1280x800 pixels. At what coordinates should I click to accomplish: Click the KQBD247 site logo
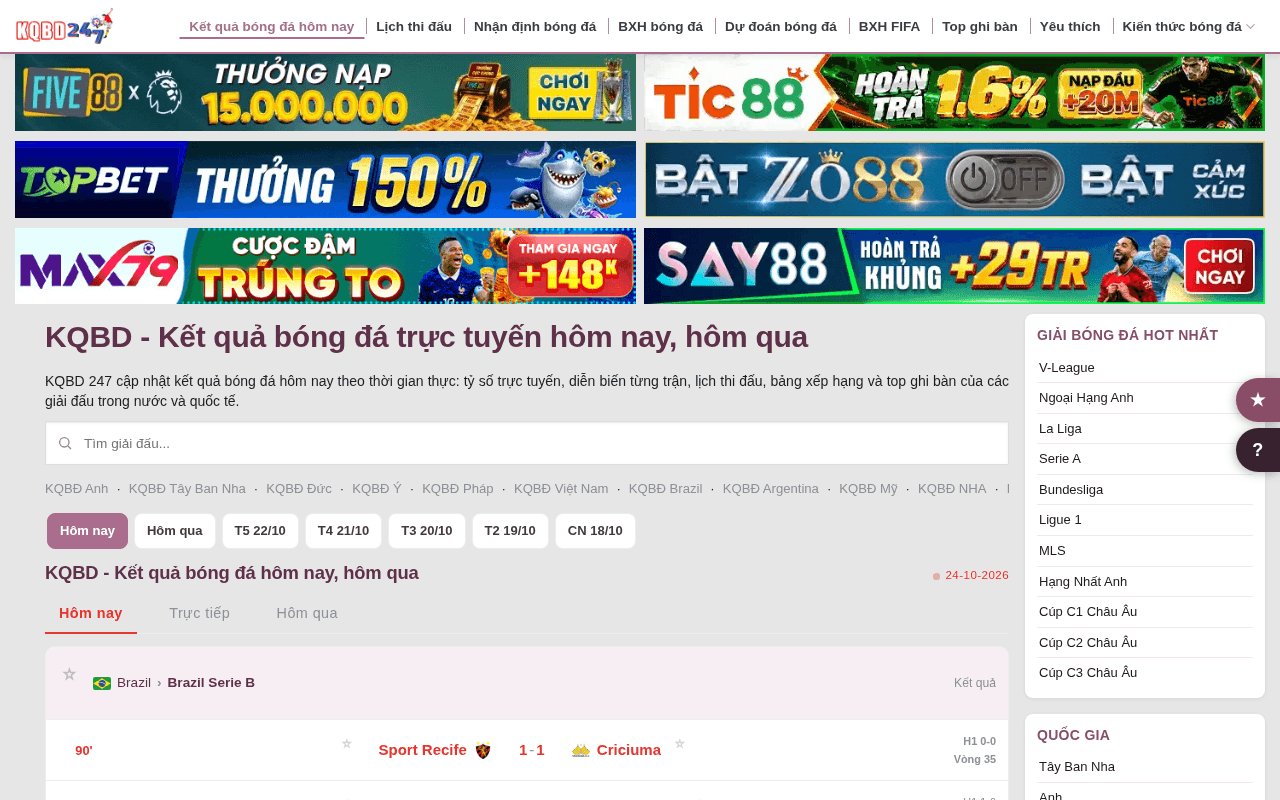tap(65, 26)
